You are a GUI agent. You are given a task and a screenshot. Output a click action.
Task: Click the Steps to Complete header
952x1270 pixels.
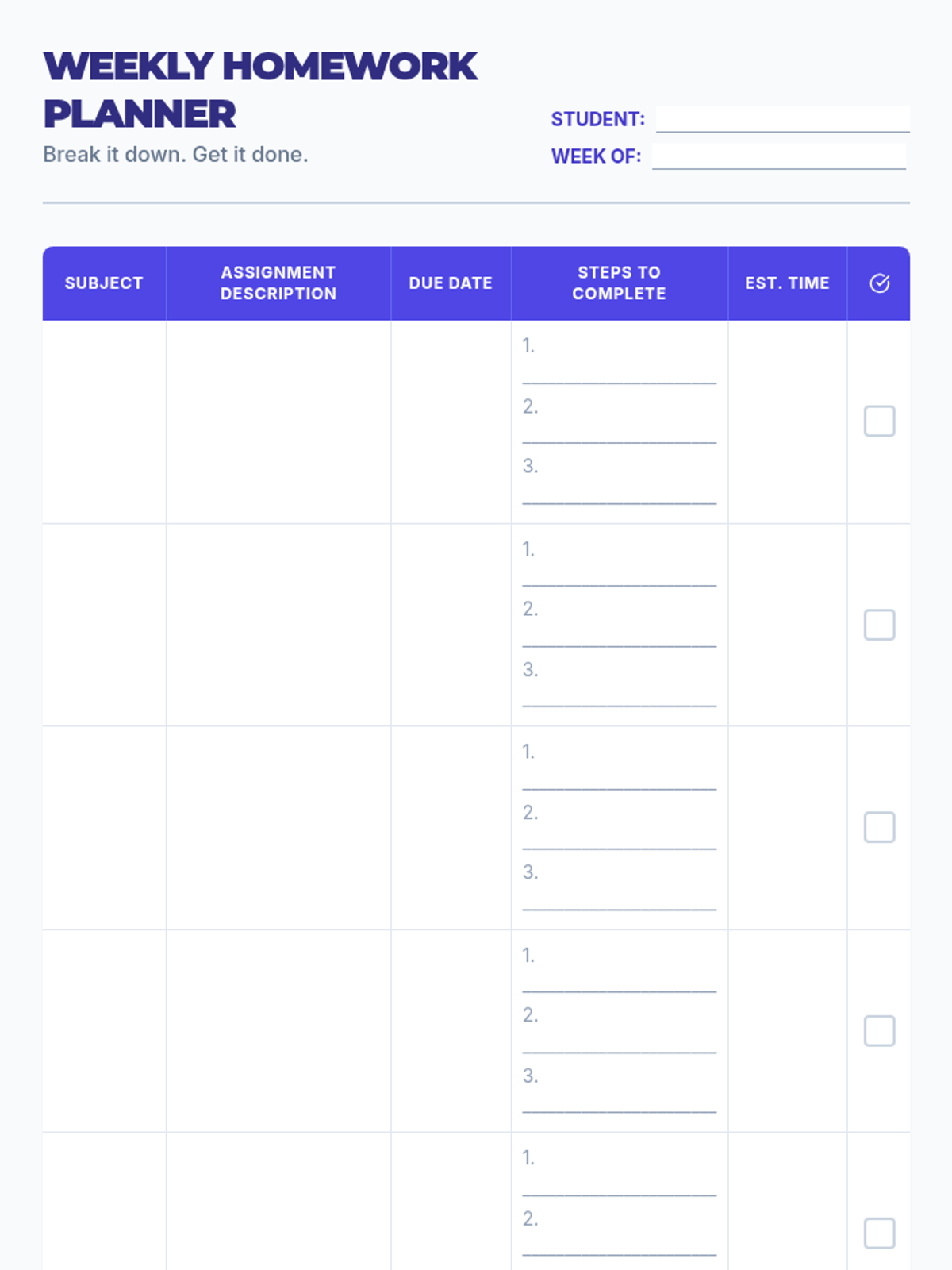click(x=619, y=283)
